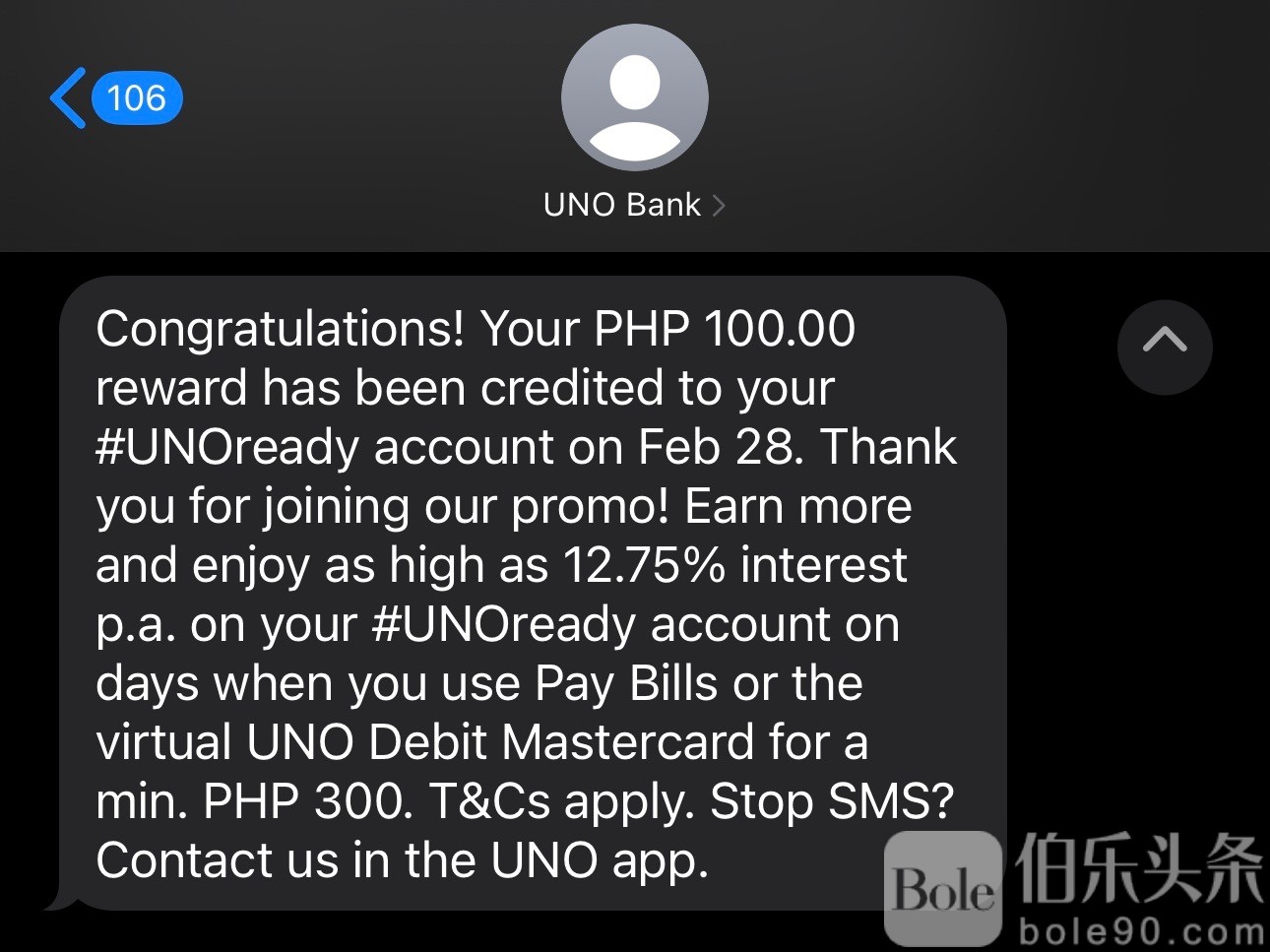Open UNO Bank contact name label
Screen dimensions: 1270x952
[622, 205]
